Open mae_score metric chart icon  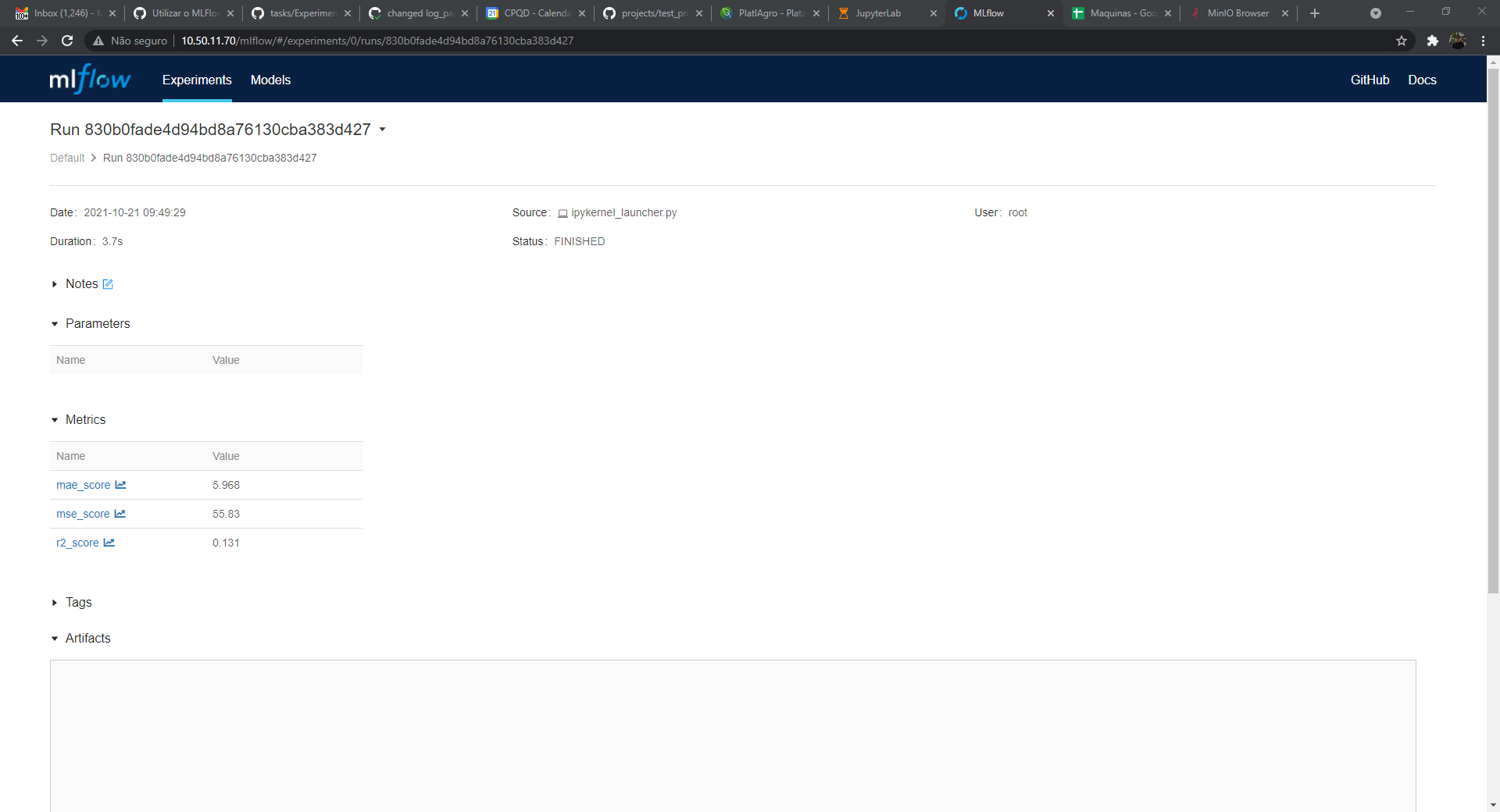coord(120,485)
